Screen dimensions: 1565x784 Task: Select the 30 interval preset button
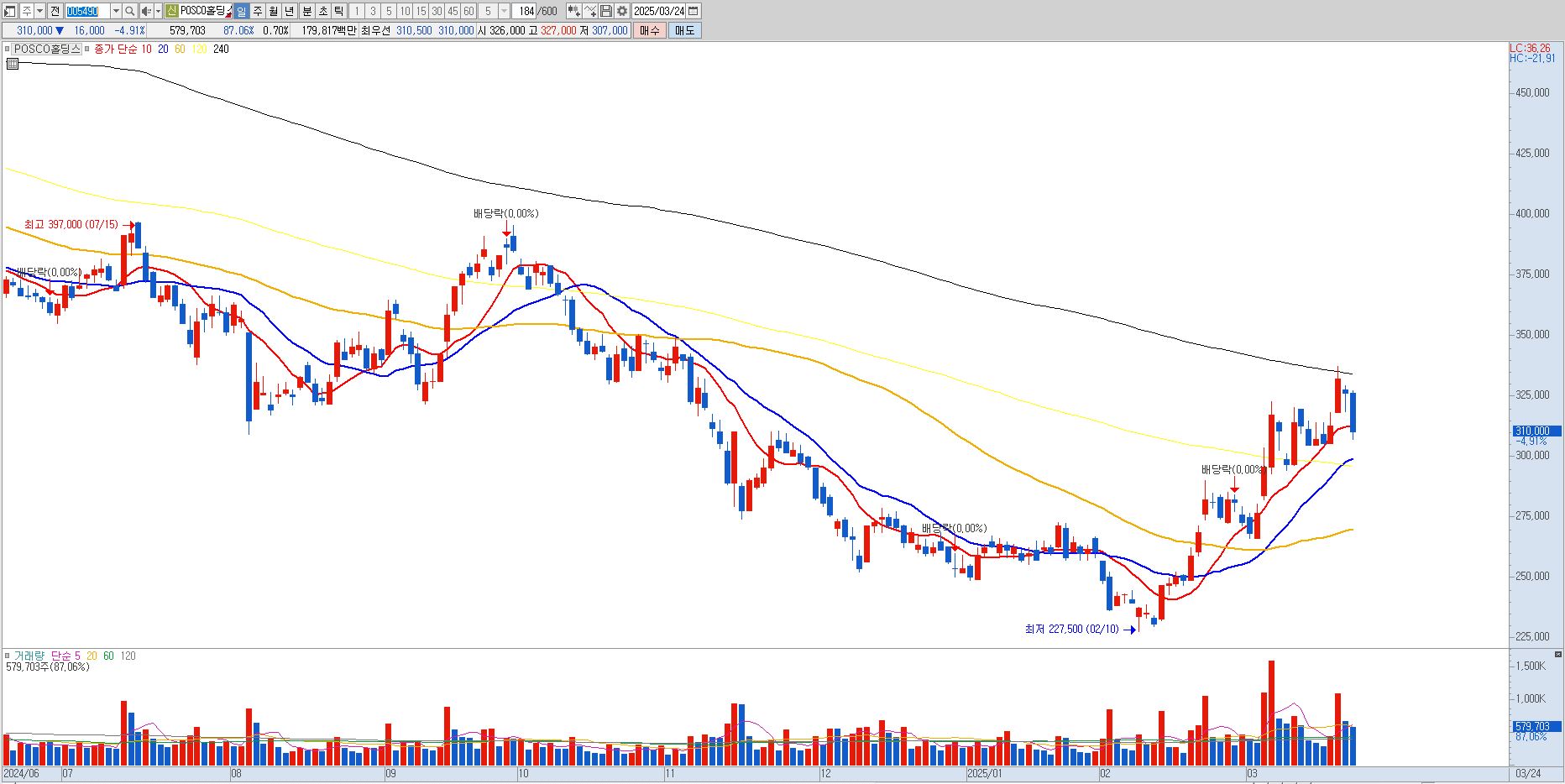pyautogui.click(x=437, y=11)
